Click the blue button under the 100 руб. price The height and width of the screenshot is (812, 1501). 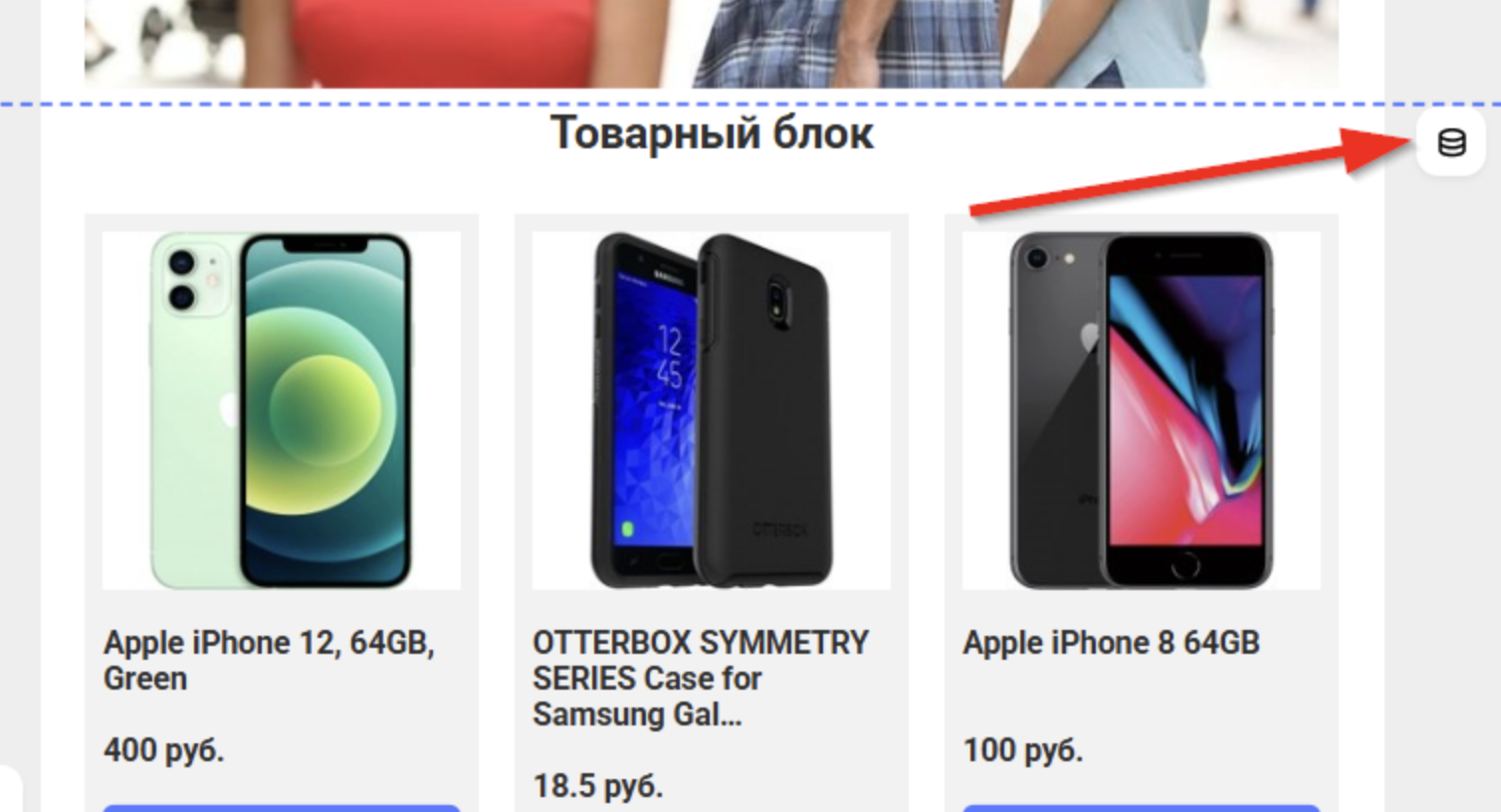1142,808
